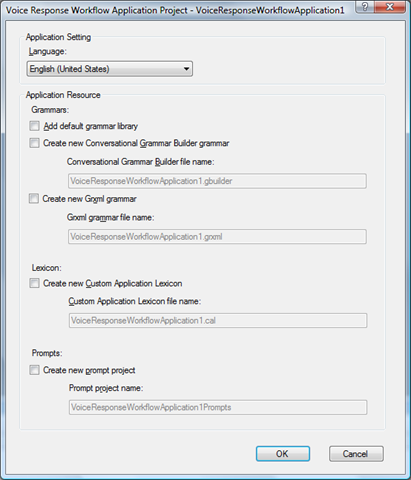
Task: Click the Custom Application Lexicon file name box
Action: 218,320
